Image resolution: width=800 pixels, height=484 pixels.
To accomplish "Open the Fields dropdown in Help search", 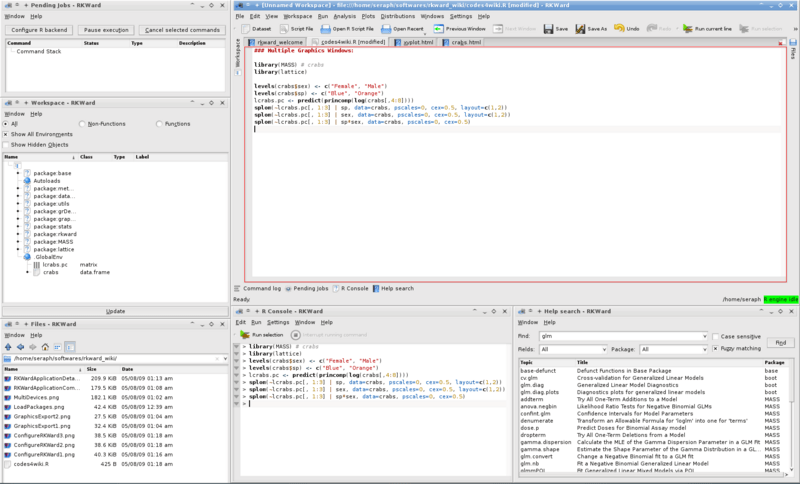I will pos(573,350).
